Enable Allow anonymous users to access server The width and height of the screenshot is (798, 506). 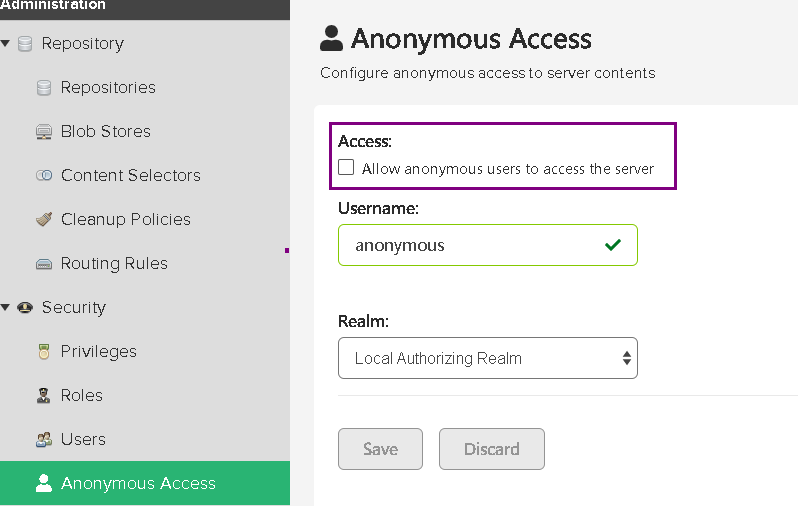click(x=346, y=168)
